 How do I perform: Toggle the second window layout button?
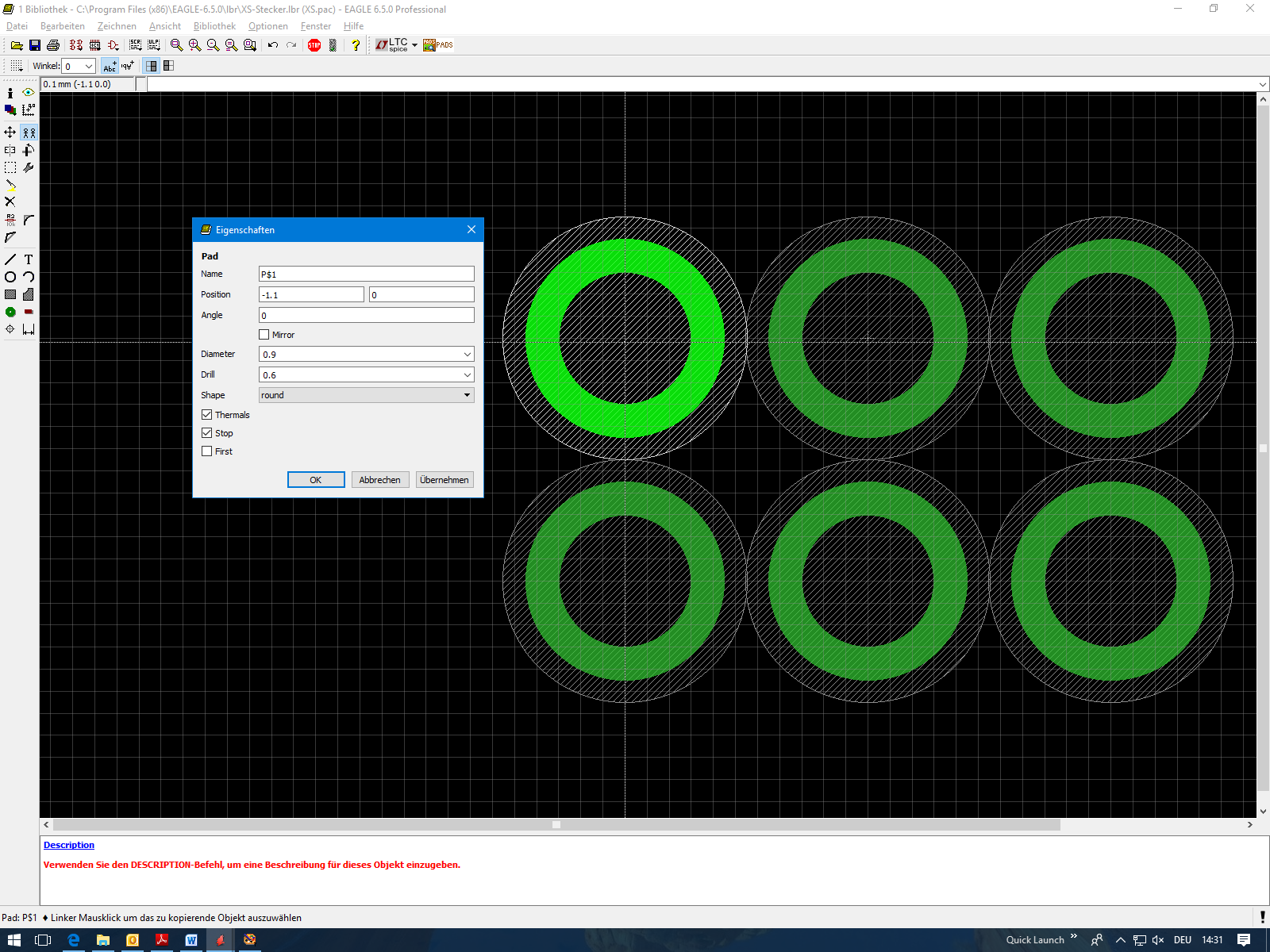coord(168,66)
